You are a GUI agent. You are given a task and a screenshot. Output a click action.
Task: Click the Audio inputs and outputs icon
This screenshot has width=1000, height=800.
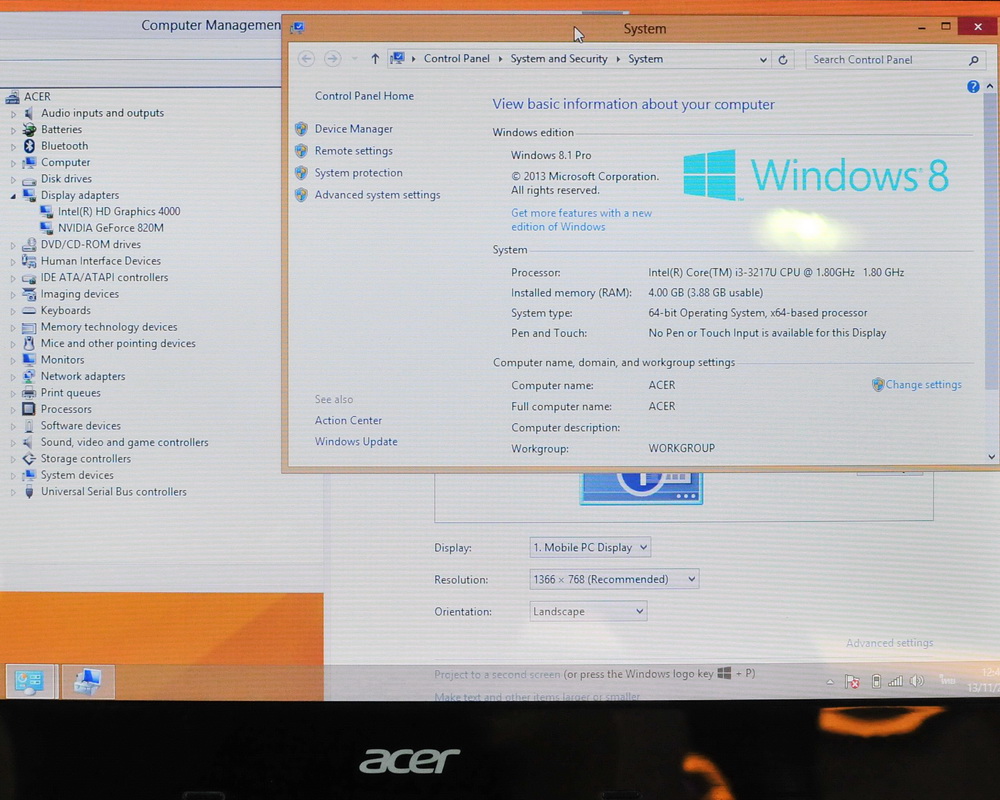29,113
